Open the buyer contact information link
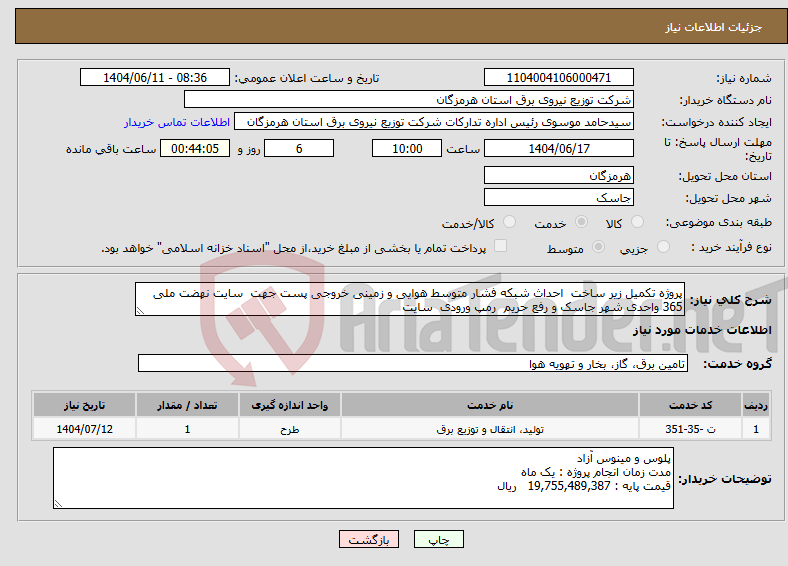 (x=177, y=122)
